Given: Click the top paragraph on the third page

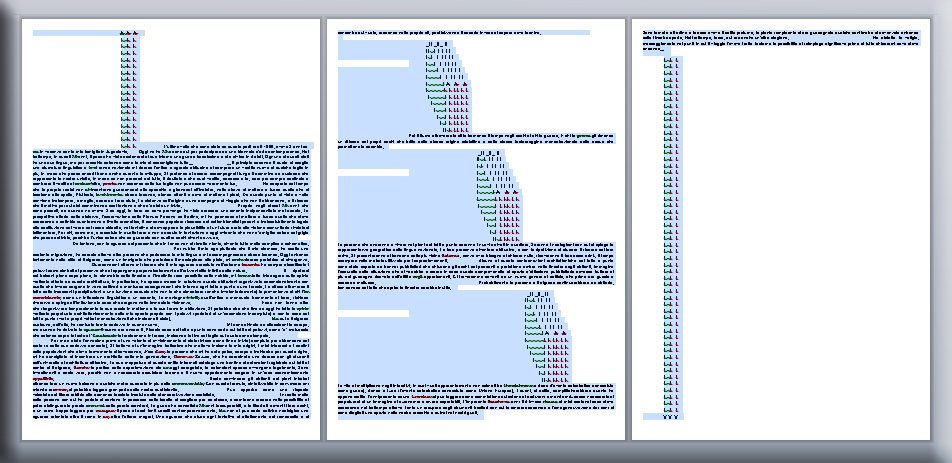Looking at the screenshot, I should (x=780, y=38).
